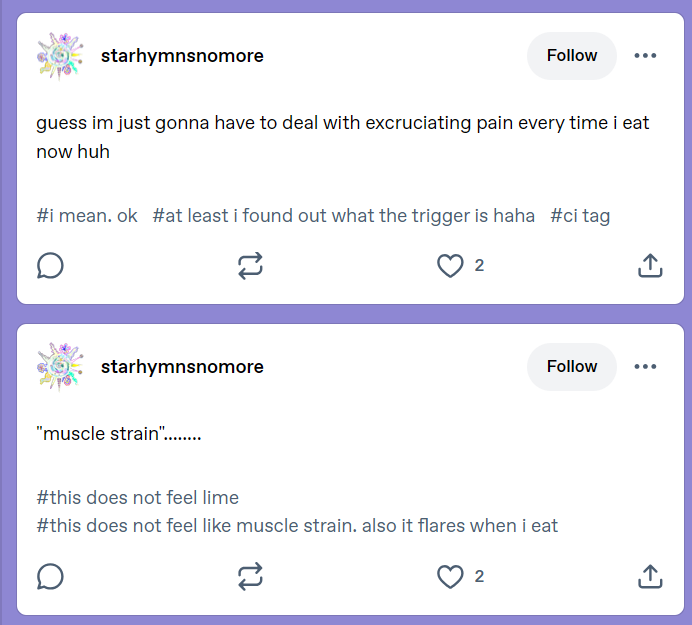Follow starhymnsnomore from the second post
692x625 pixels.
[x=572, y=366]
